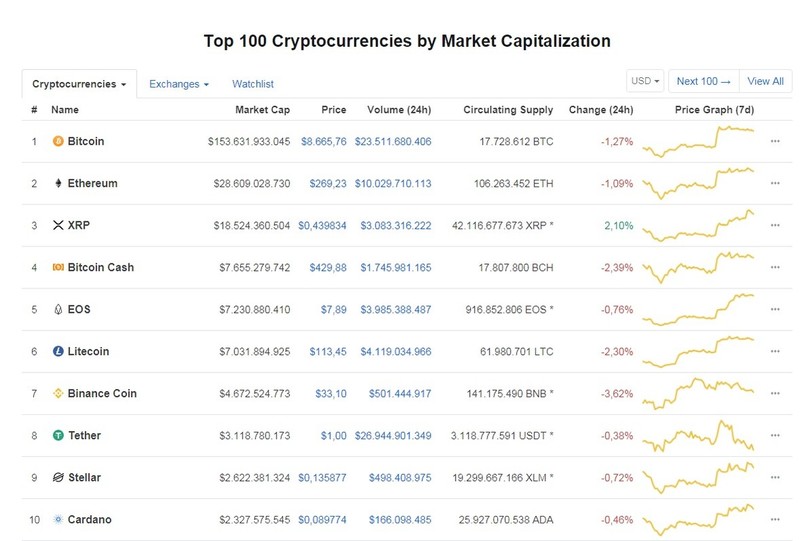Sort by the Market Cap column header

(x=262, y=110)
